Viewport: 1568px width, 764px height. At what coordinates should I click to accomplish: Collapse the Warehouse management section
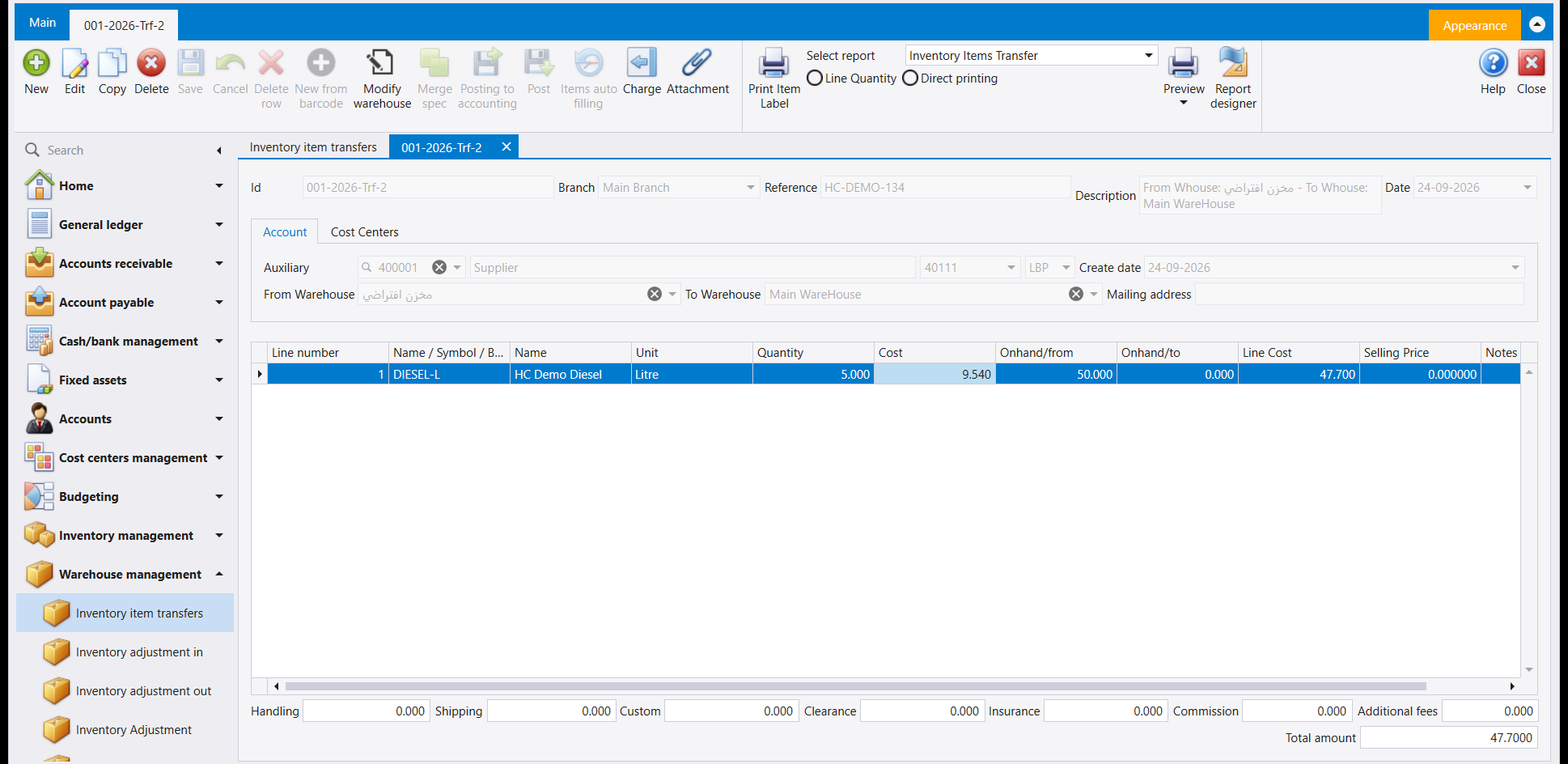click(219, 574)
